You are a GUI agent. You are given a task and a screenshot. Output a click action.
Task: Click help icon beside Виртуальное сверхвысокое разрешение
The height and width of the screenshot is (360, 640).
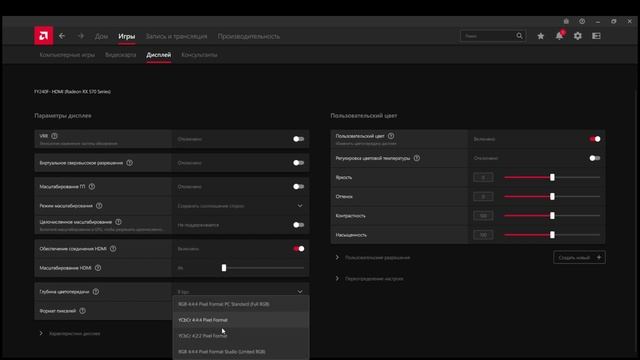coord(129,163)
